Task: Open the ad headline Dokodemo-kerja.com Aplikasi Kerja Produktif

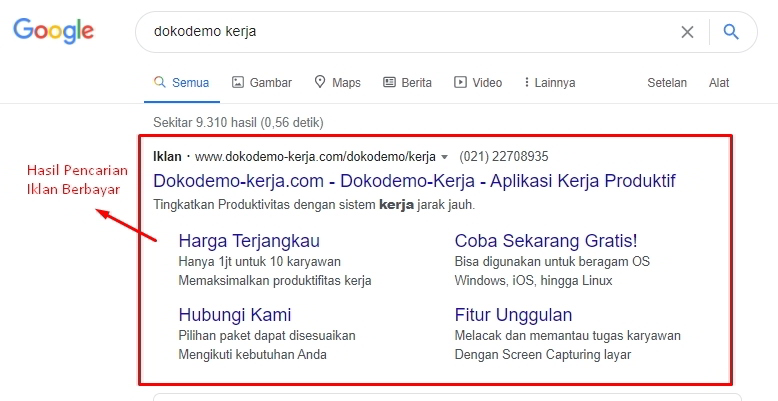Action: tap(414, 181)
